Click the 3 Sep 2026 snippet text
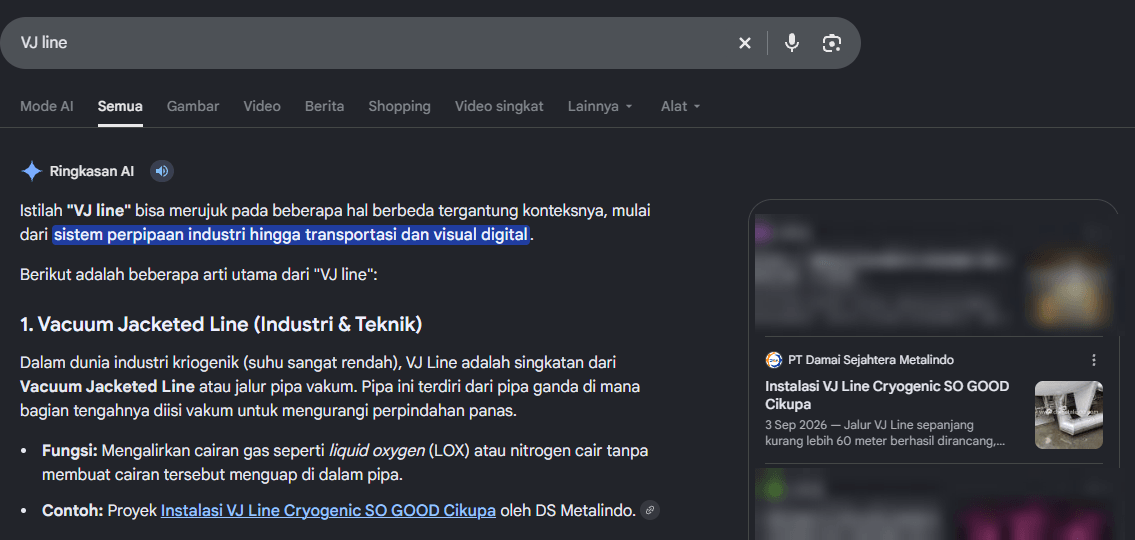Viewport: 1135px width, 540px height. click(885, 432)
